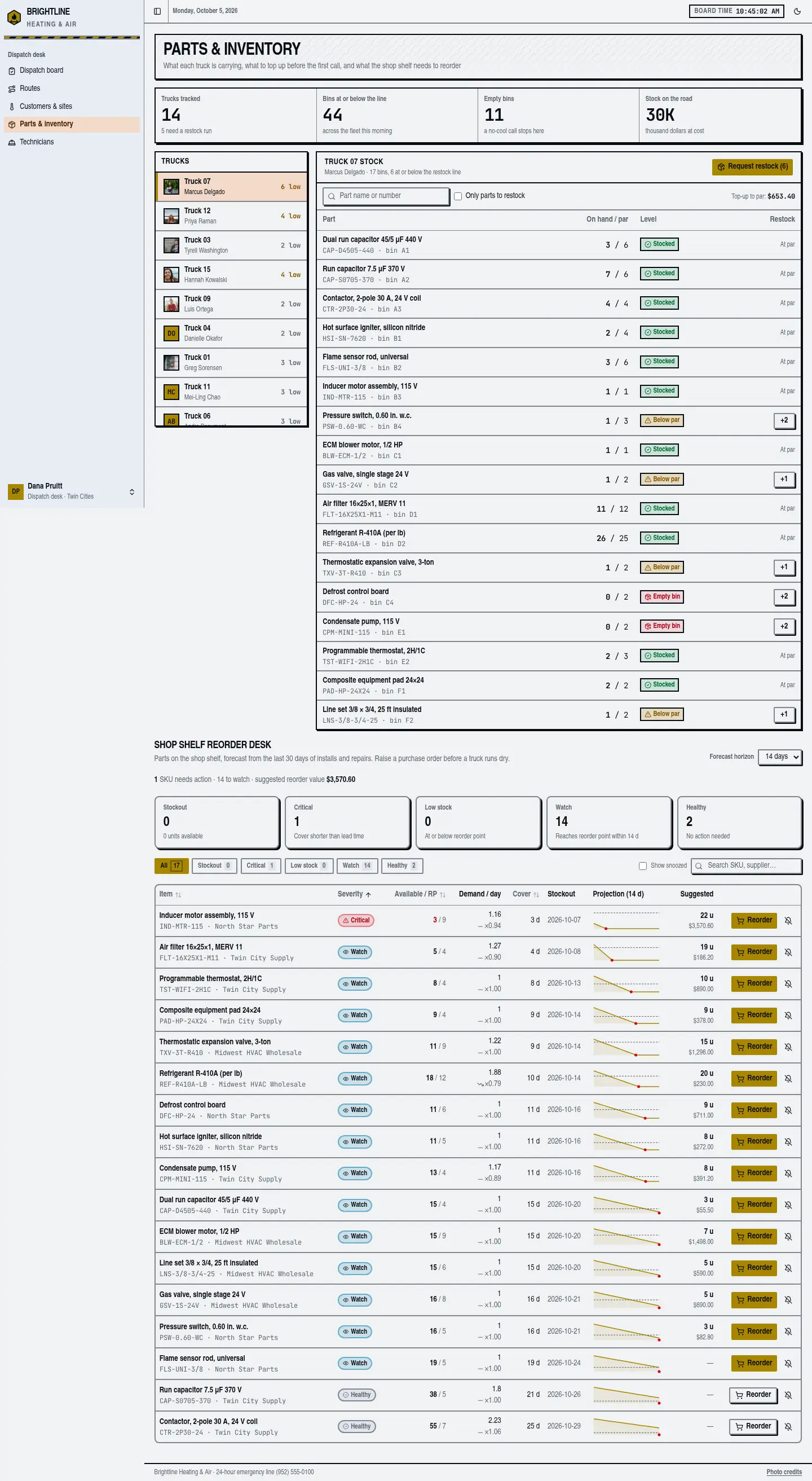The height and width of the screenshot is (1481, 812).
Task: Toggle dark mode moon icon
Action: [797, 11]
